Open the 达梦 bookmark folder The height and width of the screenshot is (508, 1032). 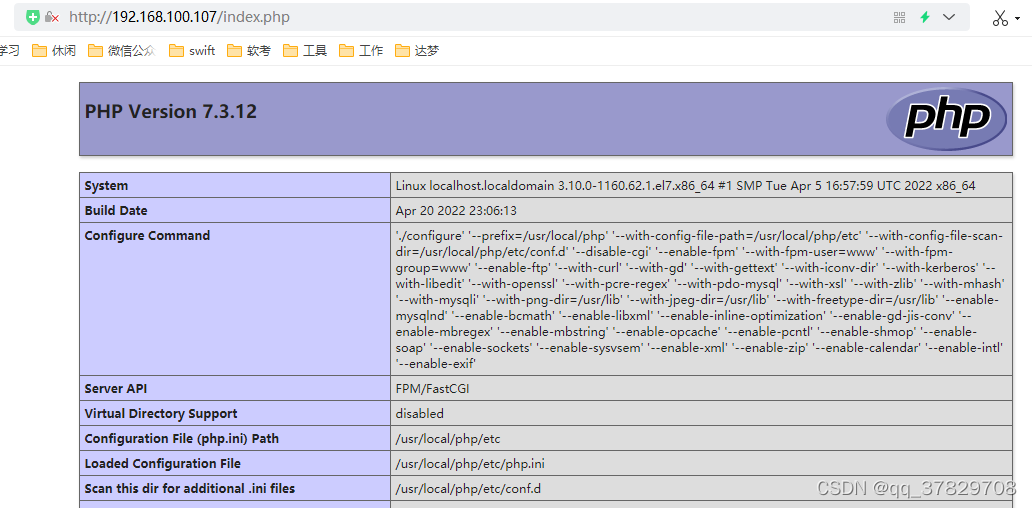coord(417,51)
